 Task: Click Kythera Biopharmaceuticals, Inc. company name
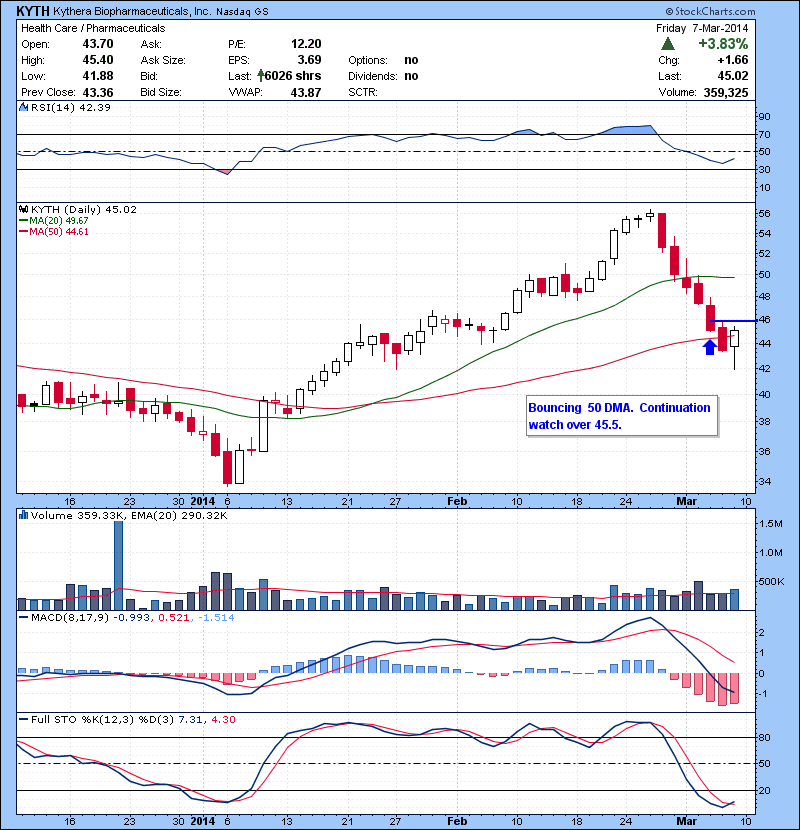[x=132, y=11]
